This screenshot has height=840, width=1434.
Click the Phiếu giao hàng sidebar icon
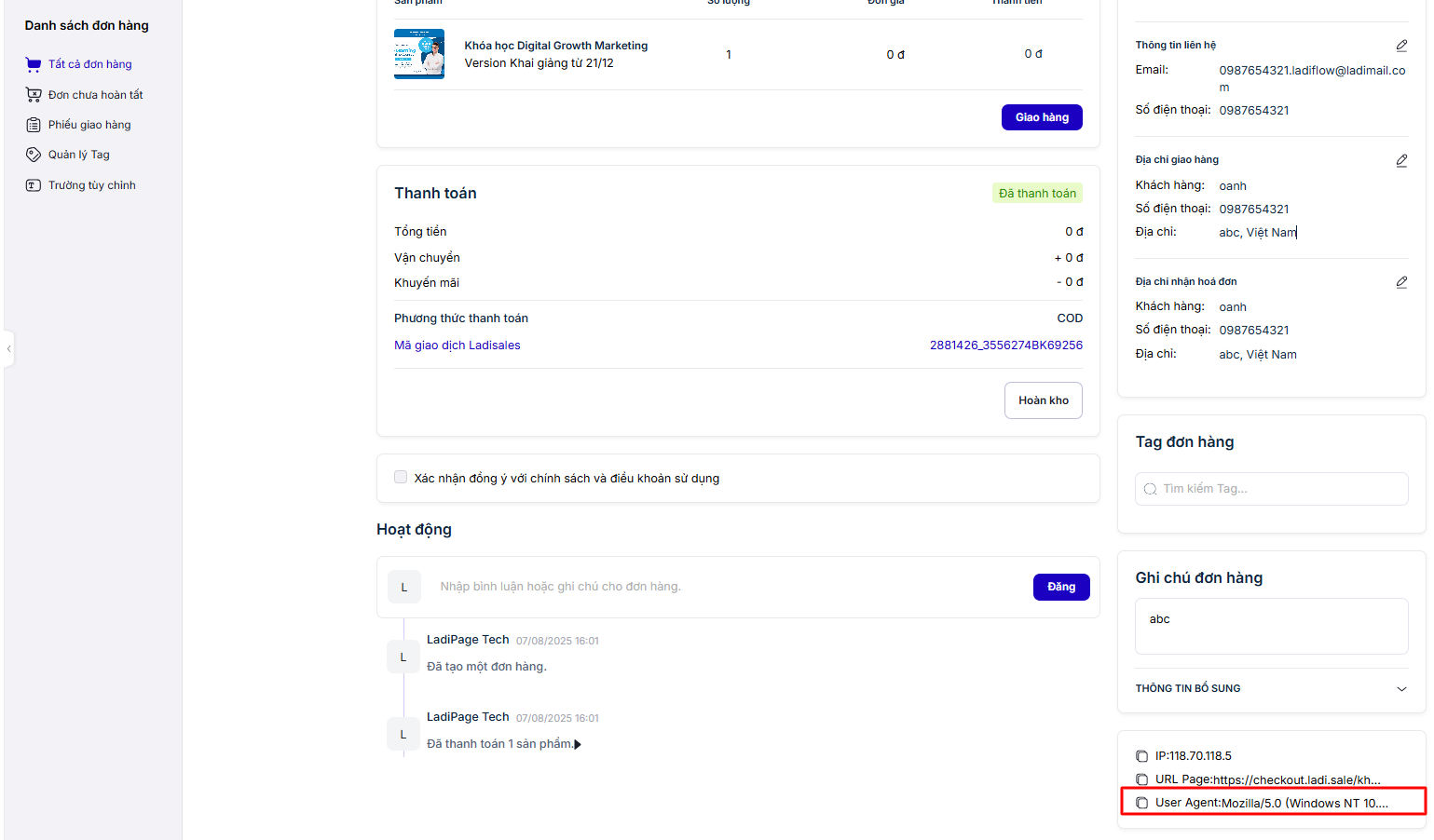pyautogui.click(x=34, y=125)
